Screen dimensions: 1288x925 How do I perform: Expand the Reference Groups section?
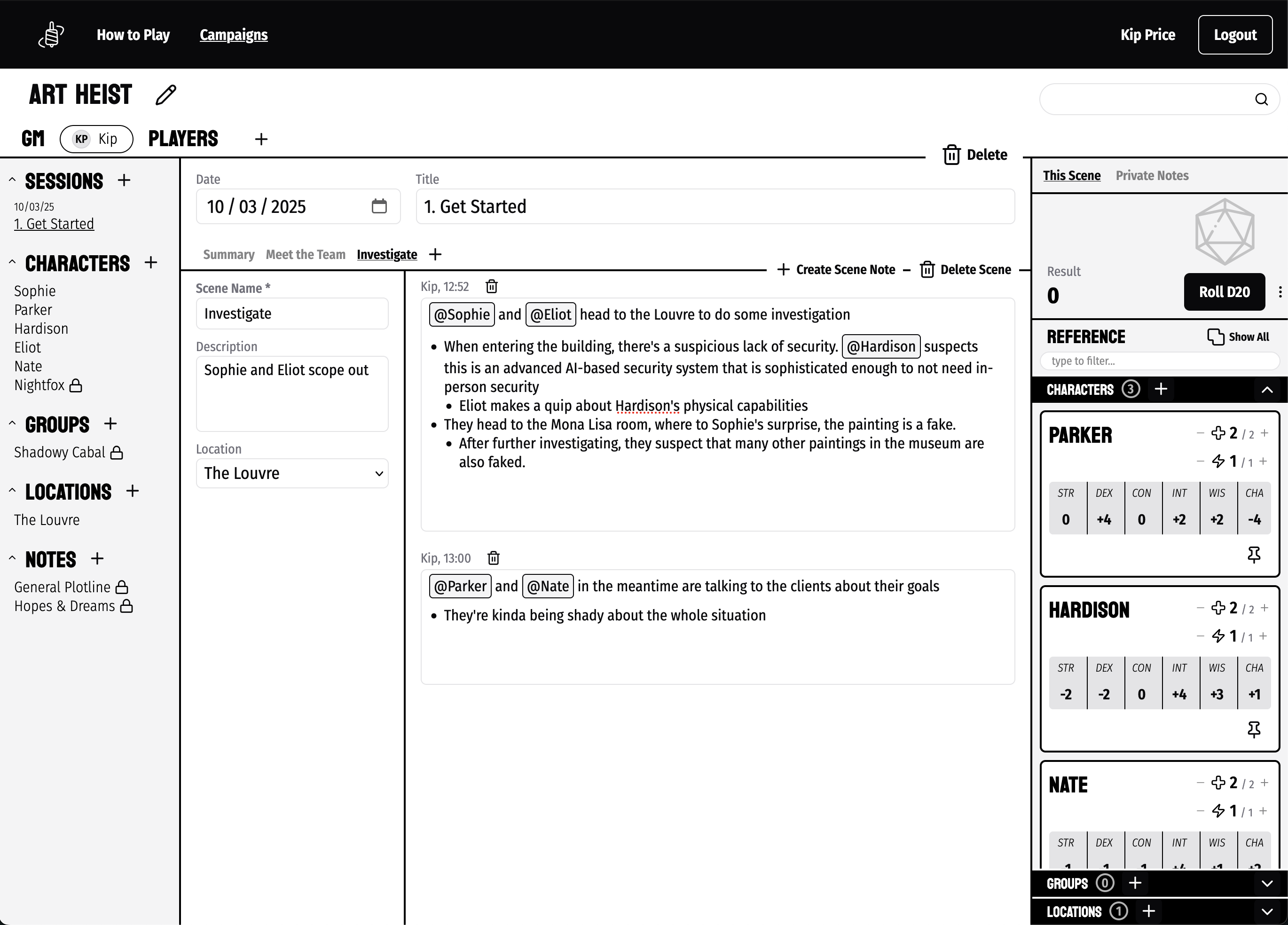coord(1267,884)
